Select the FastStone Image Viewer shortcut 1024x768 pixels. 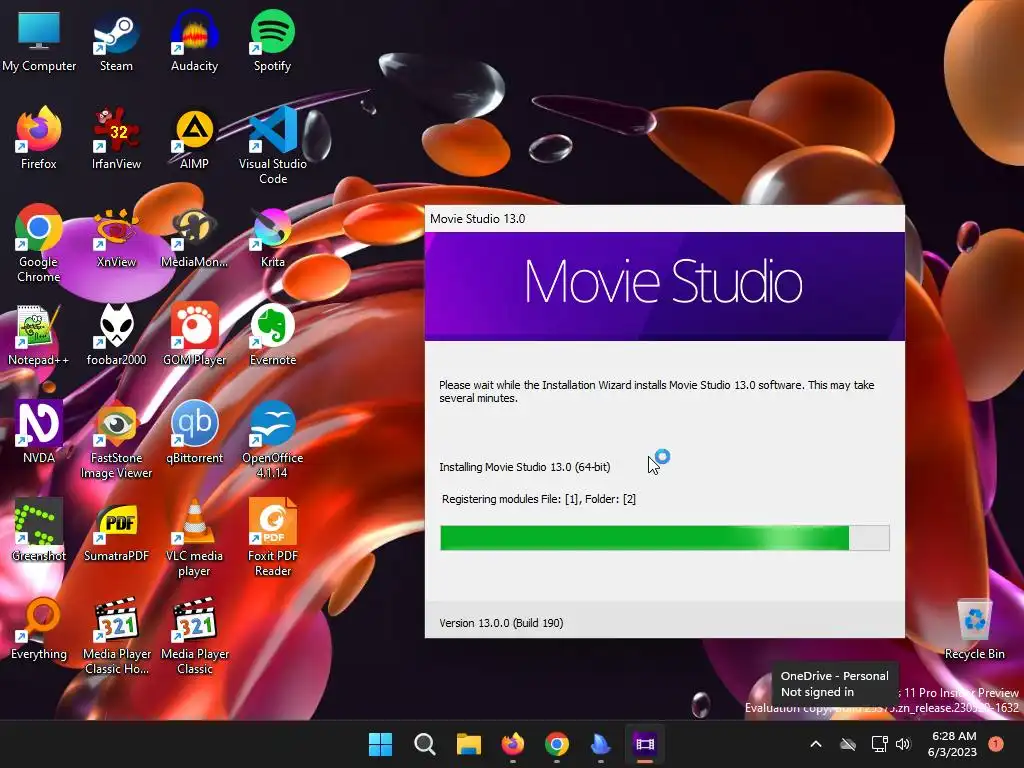(116, 440)
